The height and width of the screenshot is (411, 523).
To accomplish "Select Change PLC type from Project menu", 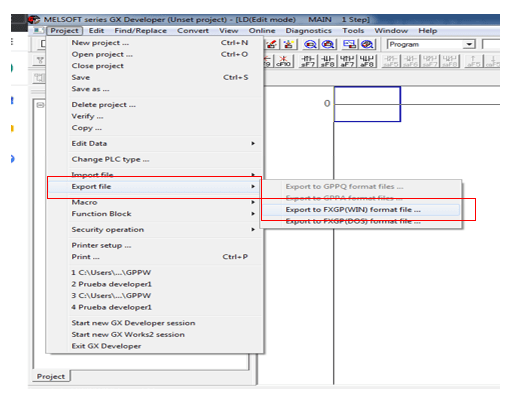I will tap(110, 159).
